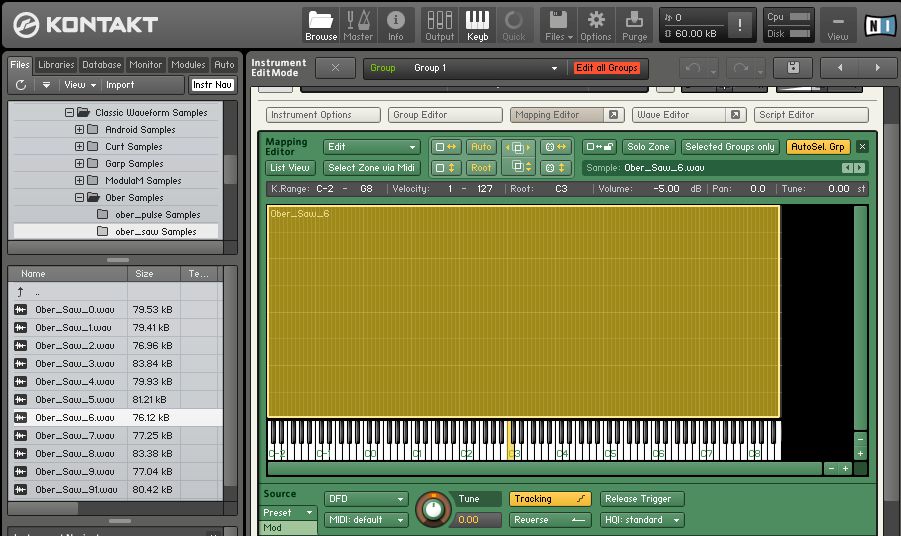Click the Kontakt logo

point(86,24)
